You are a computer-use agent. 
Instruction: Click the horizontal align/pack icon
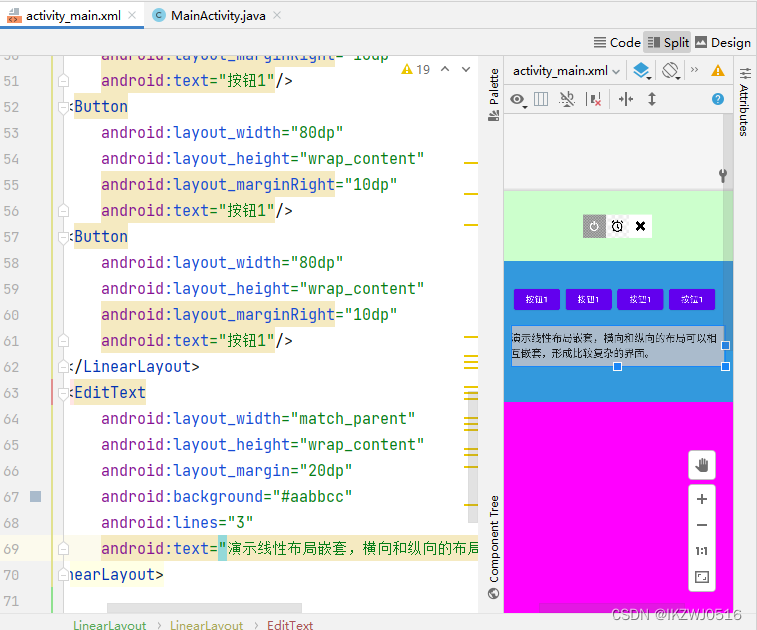coord(626,99)
